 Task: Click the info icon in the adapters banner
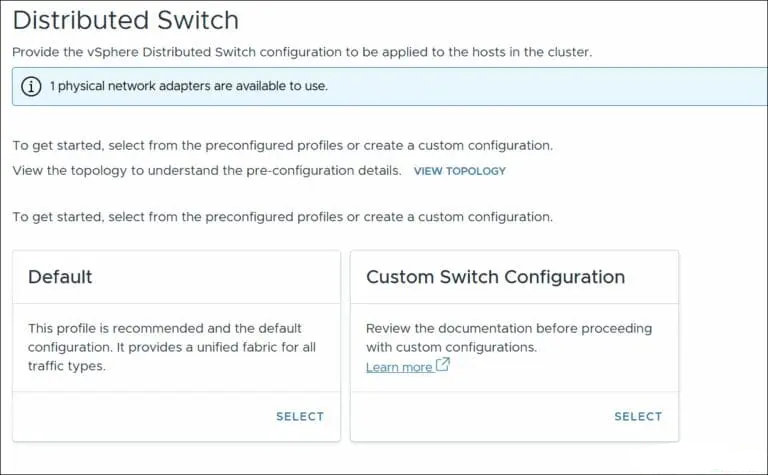pyautogui.click(x=31, y=86)
